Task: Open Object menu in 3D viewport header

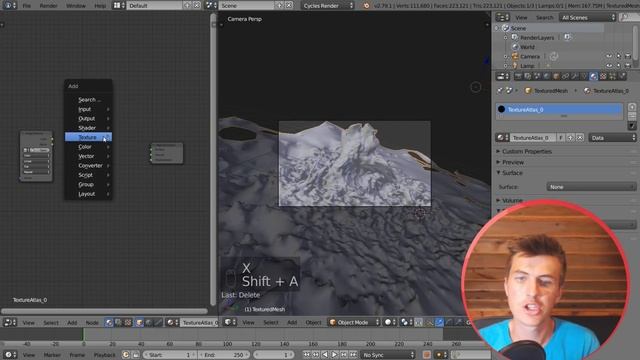Action: pos(313,322)
